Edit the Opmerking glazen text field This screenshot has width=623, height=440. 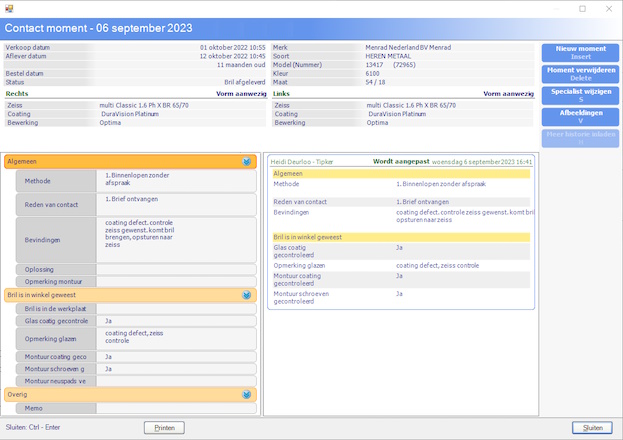pos(175,339)
